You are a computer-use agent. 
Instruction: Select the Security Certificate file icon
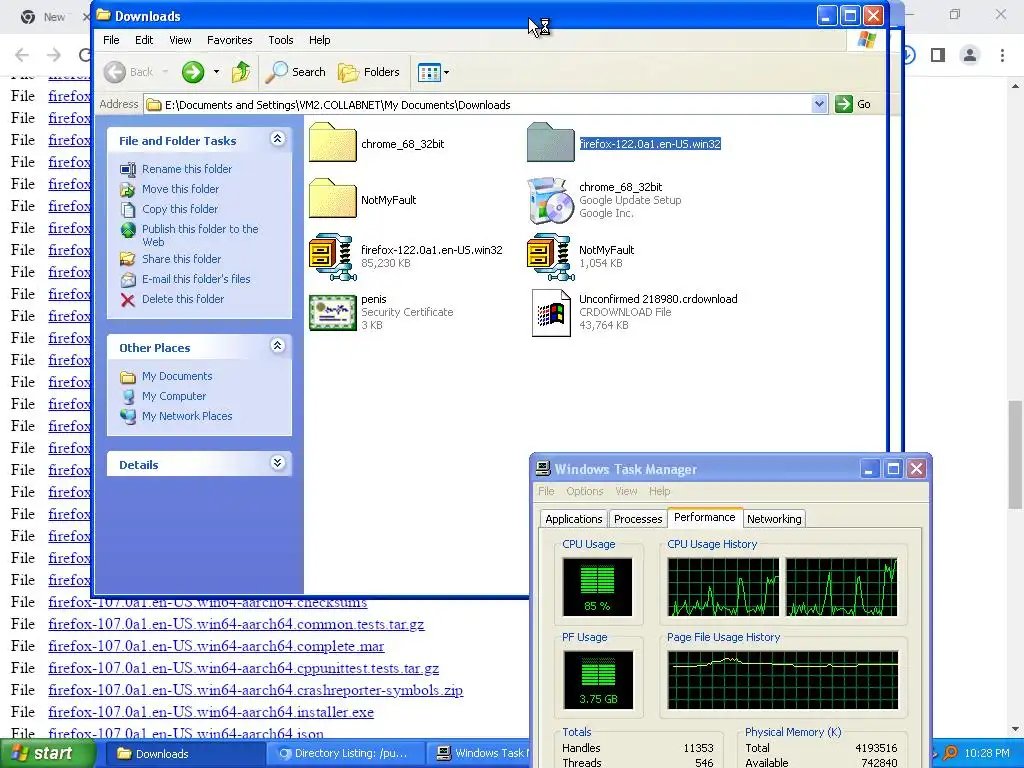(x=332, y=313)
